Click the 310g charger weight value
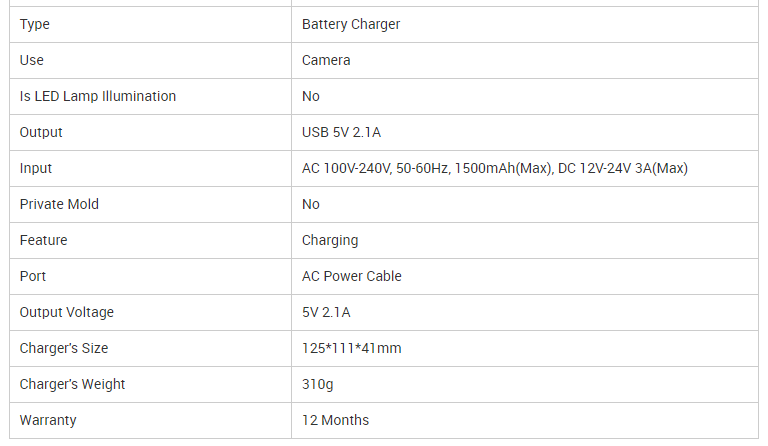 click(317, 384)
